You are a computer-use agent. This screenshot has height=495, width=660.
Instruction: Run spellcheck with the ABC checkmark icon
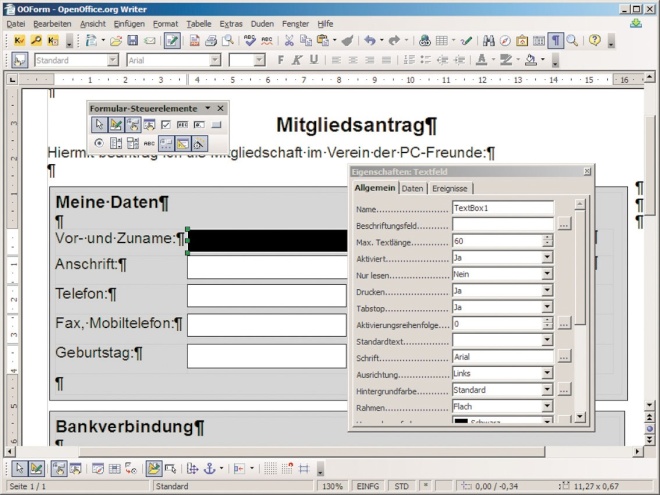pyautogui.click(x=250, y=40)
